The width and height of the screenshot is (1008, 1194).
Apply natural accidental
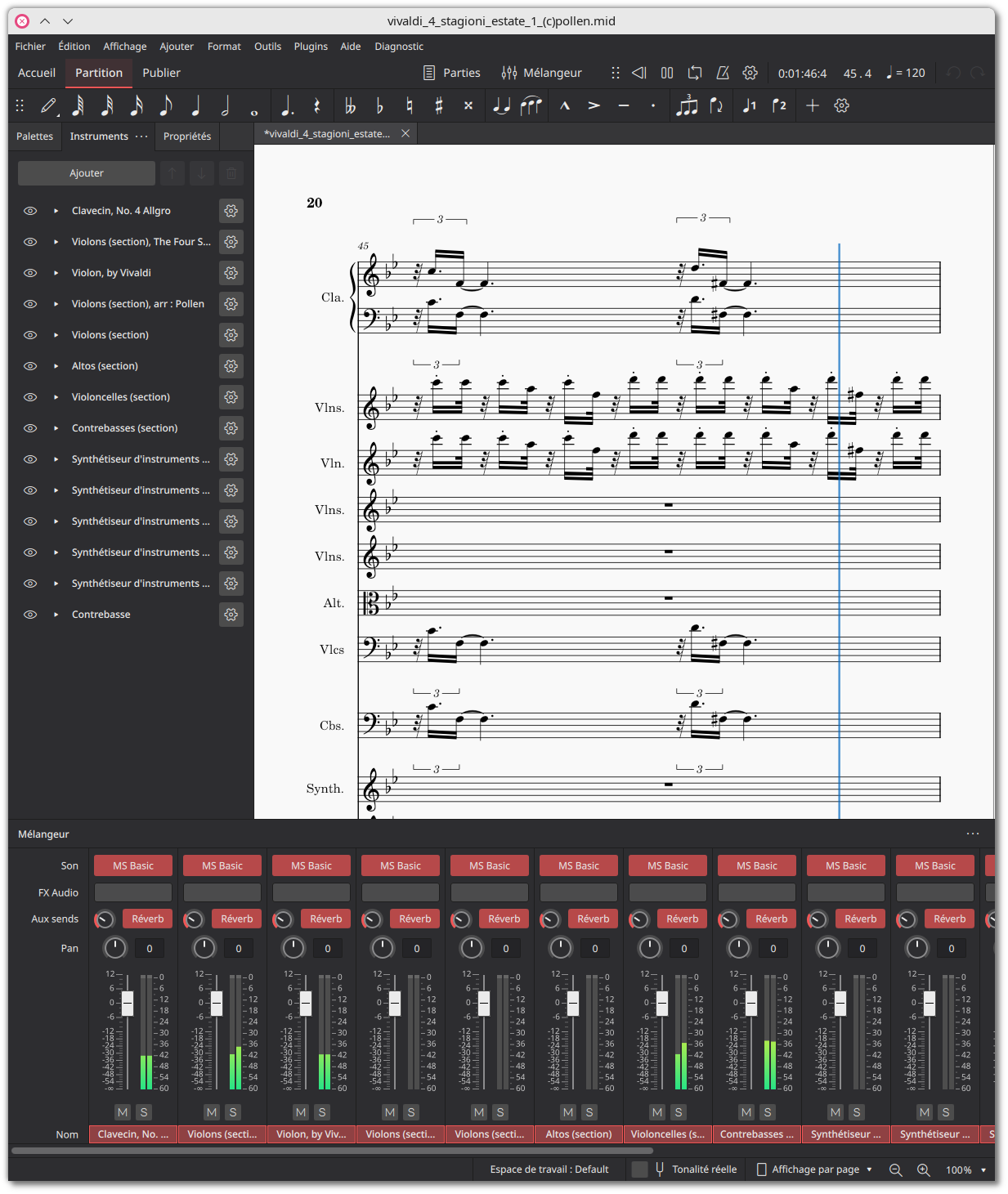[409, 105]
